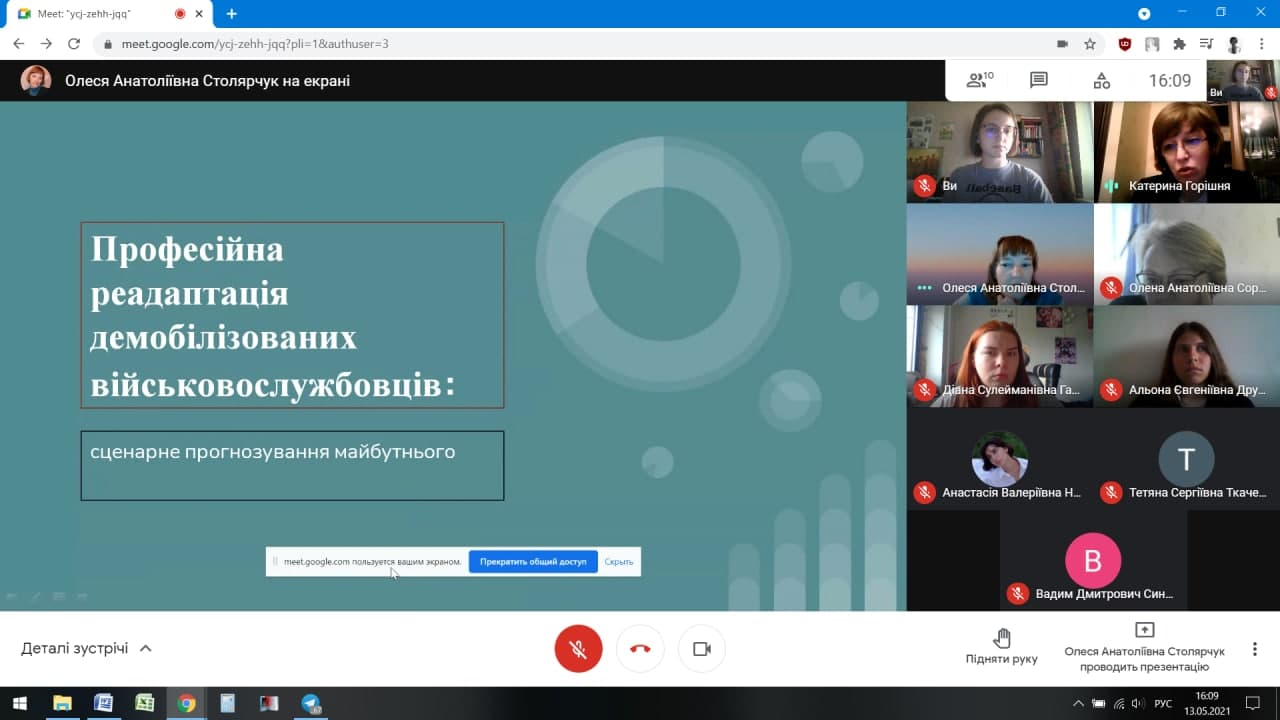Open Telegram from the taskbar
This screenshot has height=720, width=1280.
click(310, 703)
